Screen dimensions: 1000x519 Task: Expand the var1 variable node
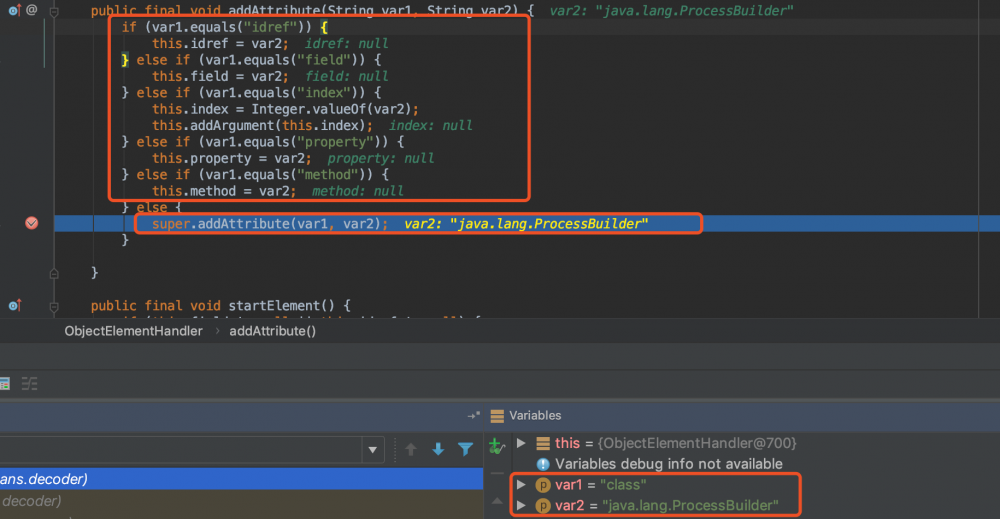click(521, 485)
